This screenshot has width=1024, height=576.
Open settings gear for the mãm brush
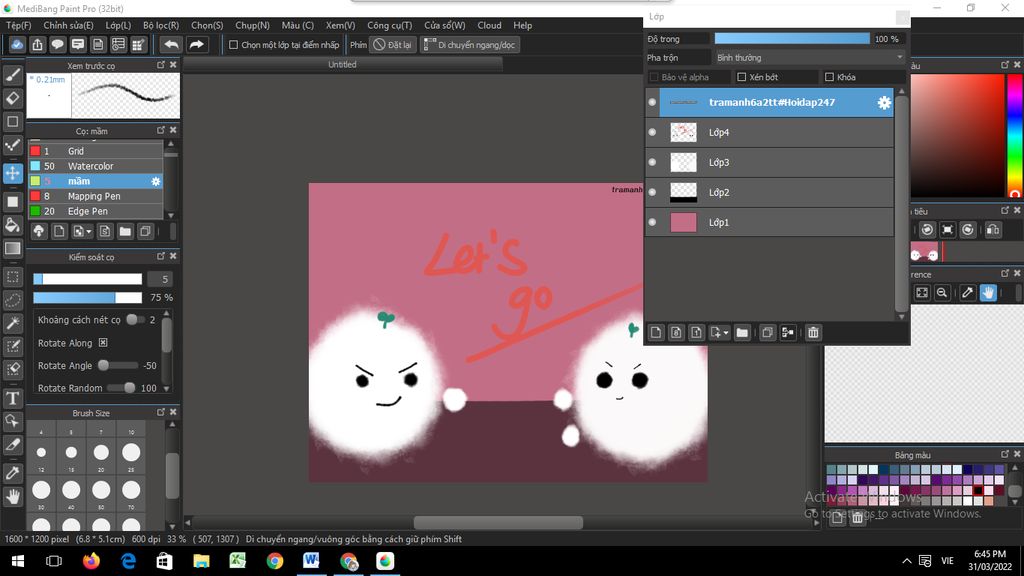click(155, 181)
